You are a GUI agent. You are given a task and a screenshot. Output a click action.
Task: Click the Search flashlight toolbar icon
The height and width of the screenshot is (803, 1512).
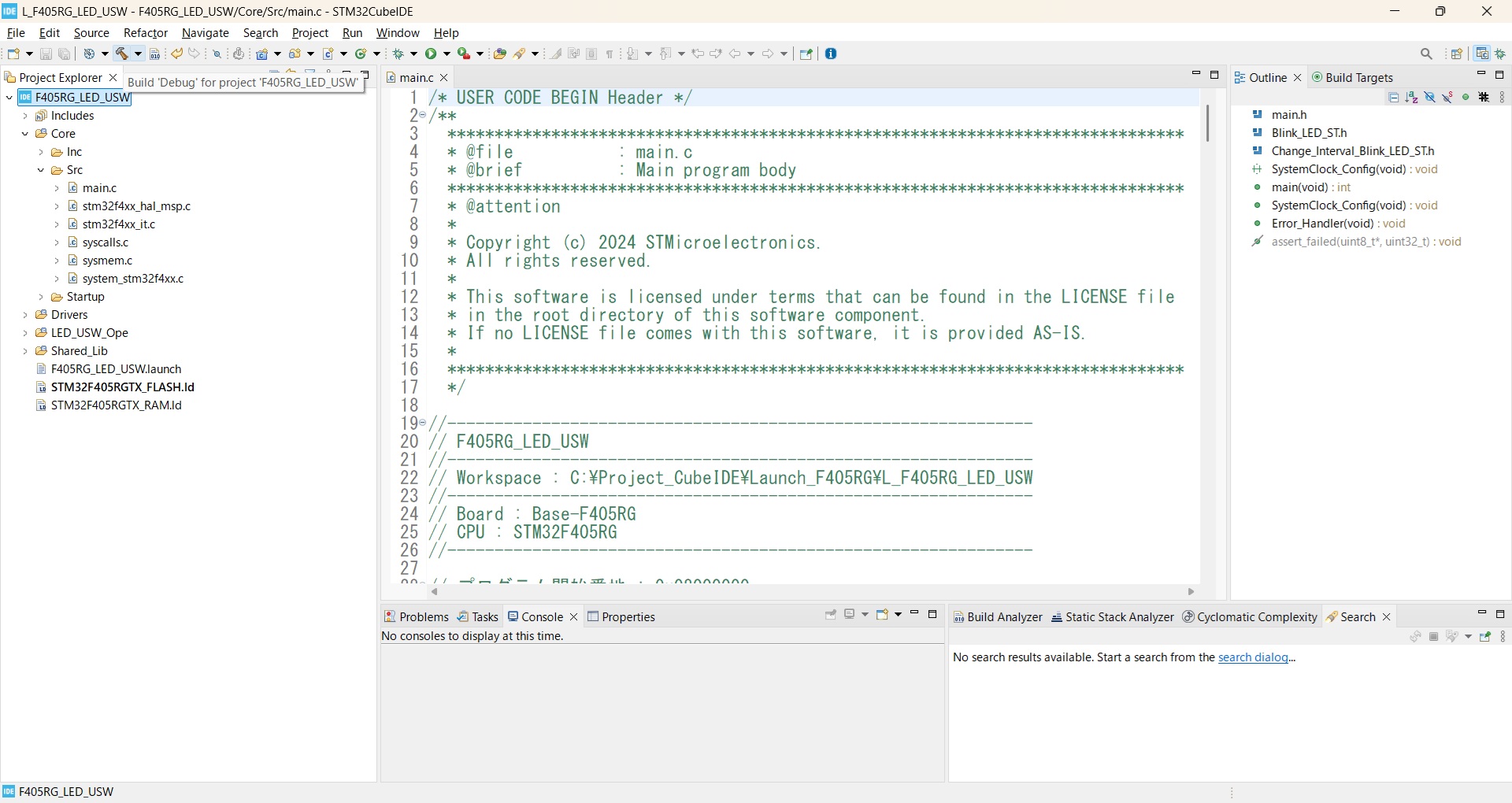[521, 54]
